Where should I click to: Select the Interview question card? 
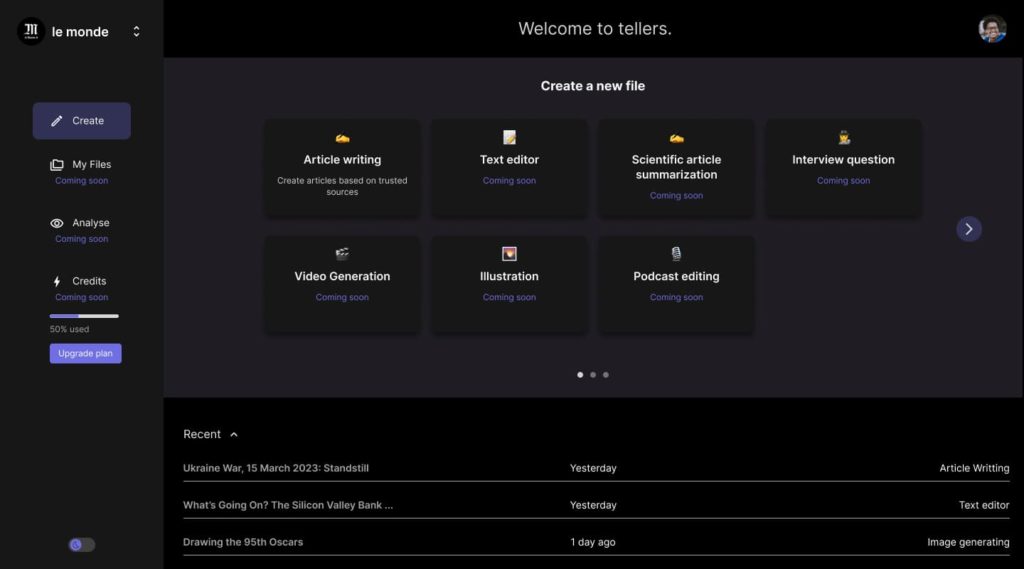(844, 168)
